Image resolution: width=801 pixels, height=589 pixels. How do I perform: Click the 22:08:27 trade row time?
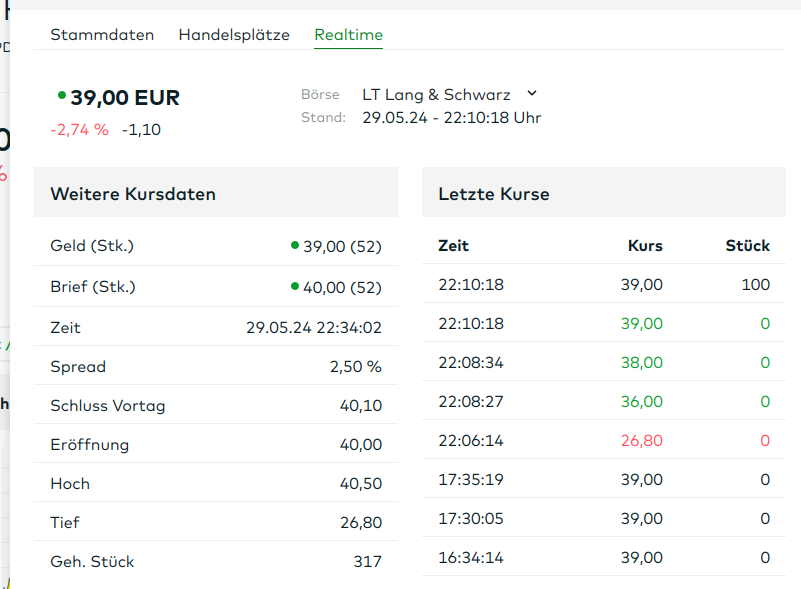[471, 402]
